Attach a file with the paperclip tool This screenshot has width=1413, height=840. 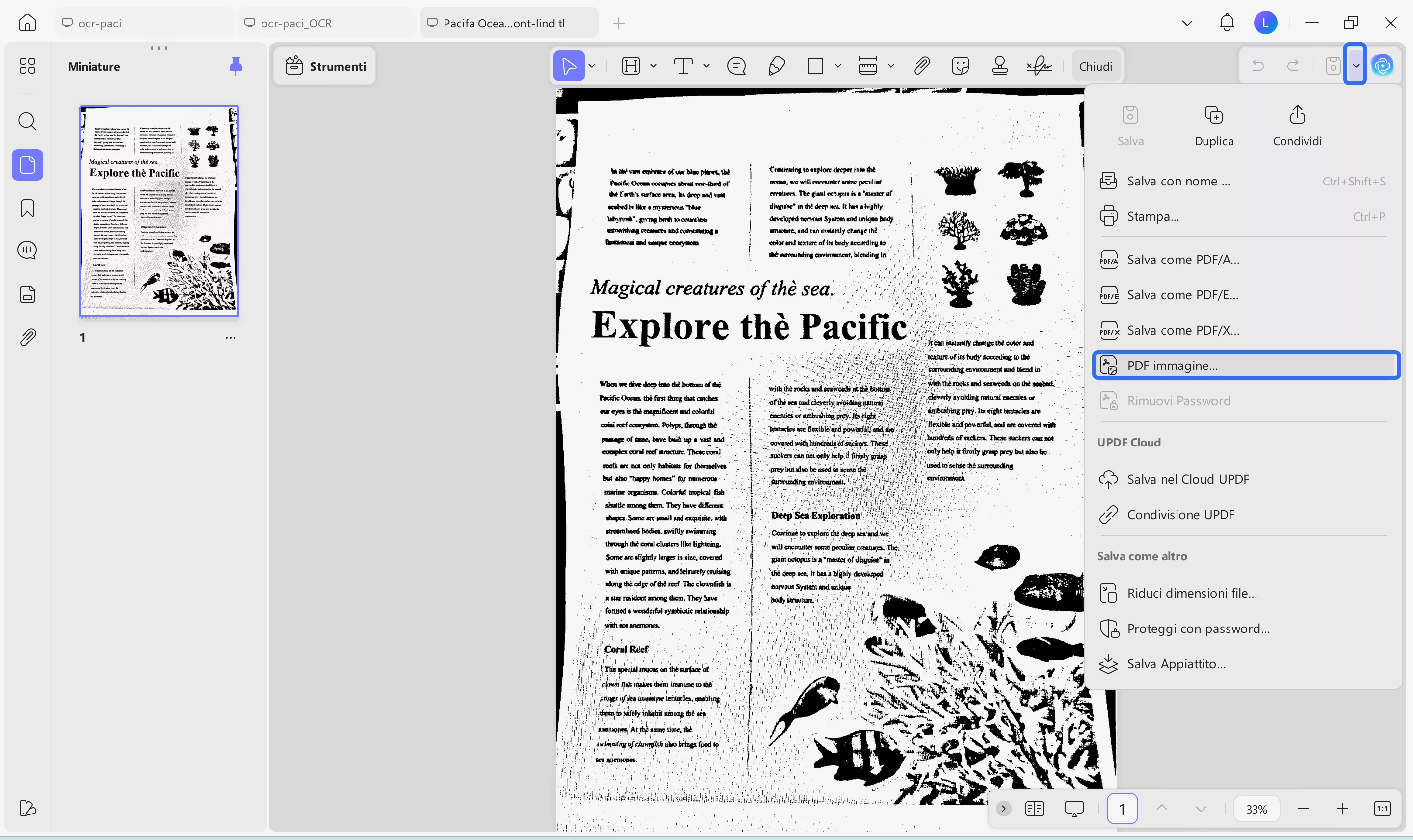tap(921, 66)
